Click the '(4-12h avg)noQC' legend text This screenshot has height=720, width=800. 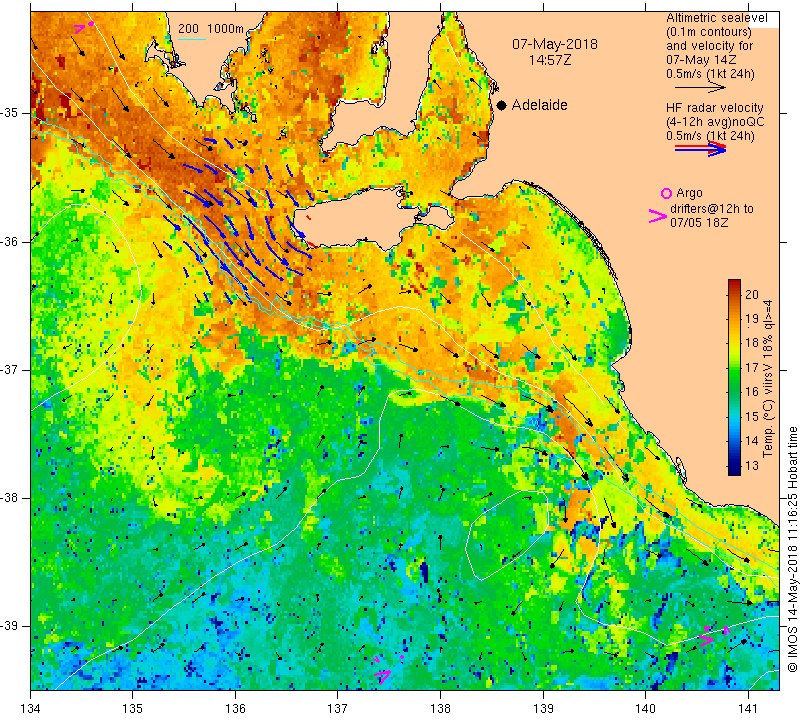tap(715, 122)
